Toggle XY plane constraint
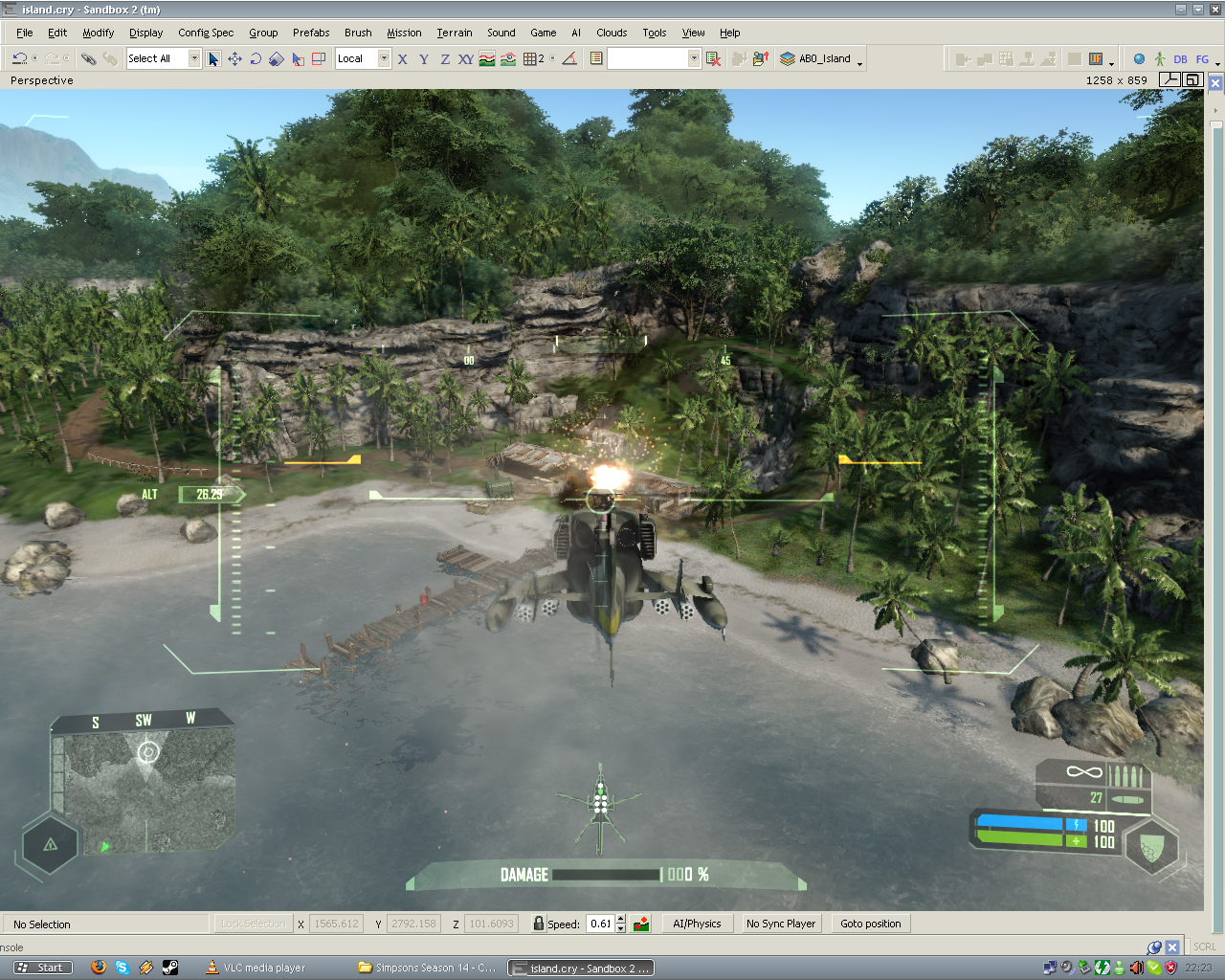The width and height of the screenshot is (1225, 980). [466, 58]
